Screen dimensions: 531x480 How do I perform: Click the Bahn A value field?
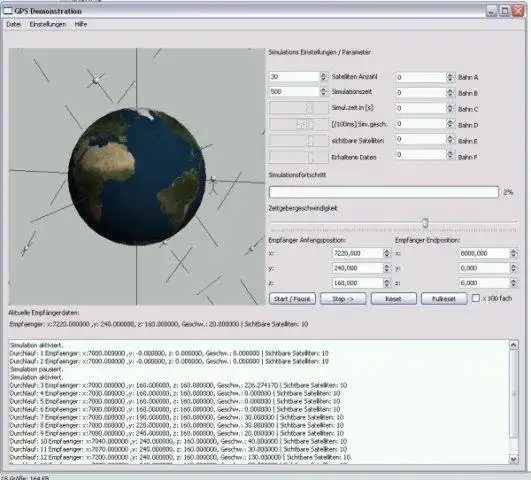tap(421, 77)
